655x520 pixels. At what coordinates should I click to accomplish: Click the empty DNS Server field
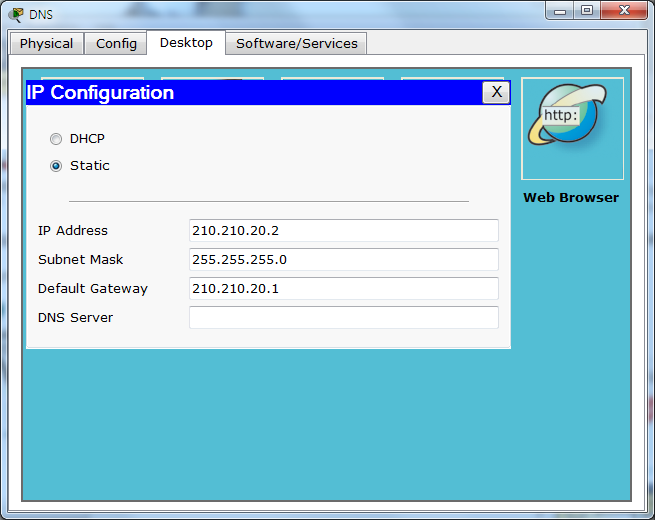pos(344,317)
